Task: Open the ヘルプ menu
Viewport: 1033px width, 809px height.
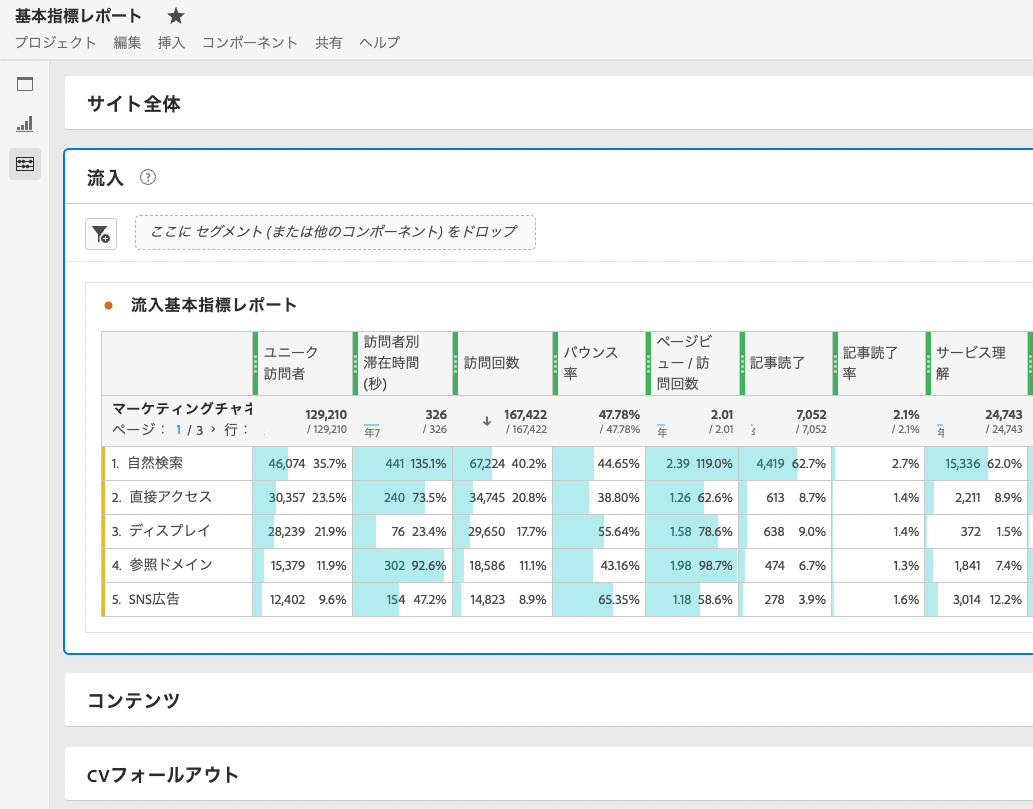Action: [x=380, y=42]
